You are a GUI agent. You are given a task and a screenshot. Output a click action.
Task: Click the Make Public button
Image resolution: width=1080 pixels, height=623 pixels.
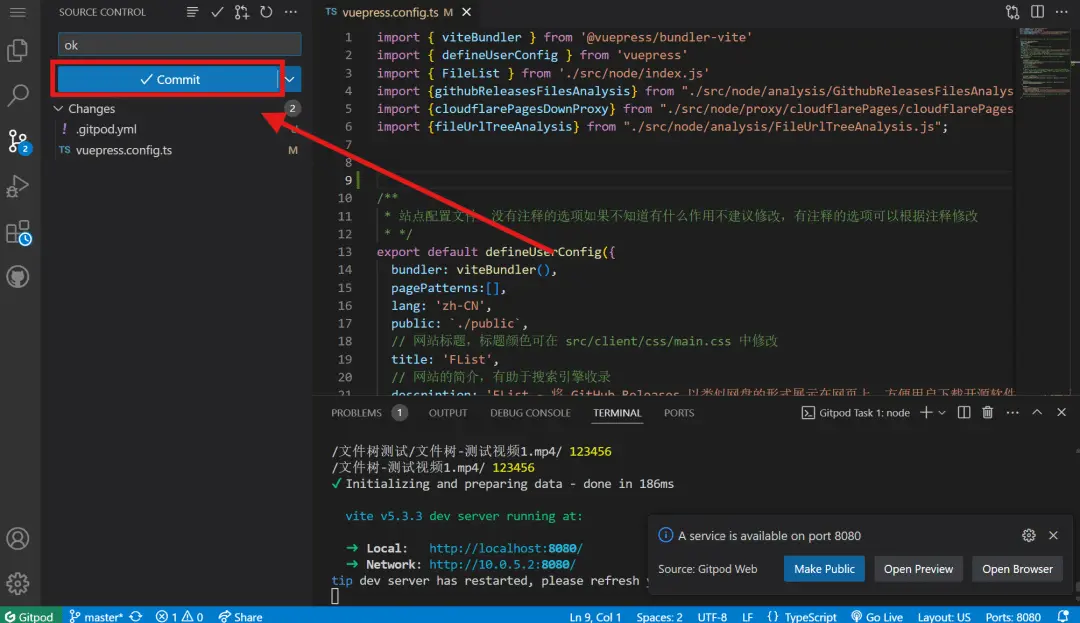click(x=824, y=569)
